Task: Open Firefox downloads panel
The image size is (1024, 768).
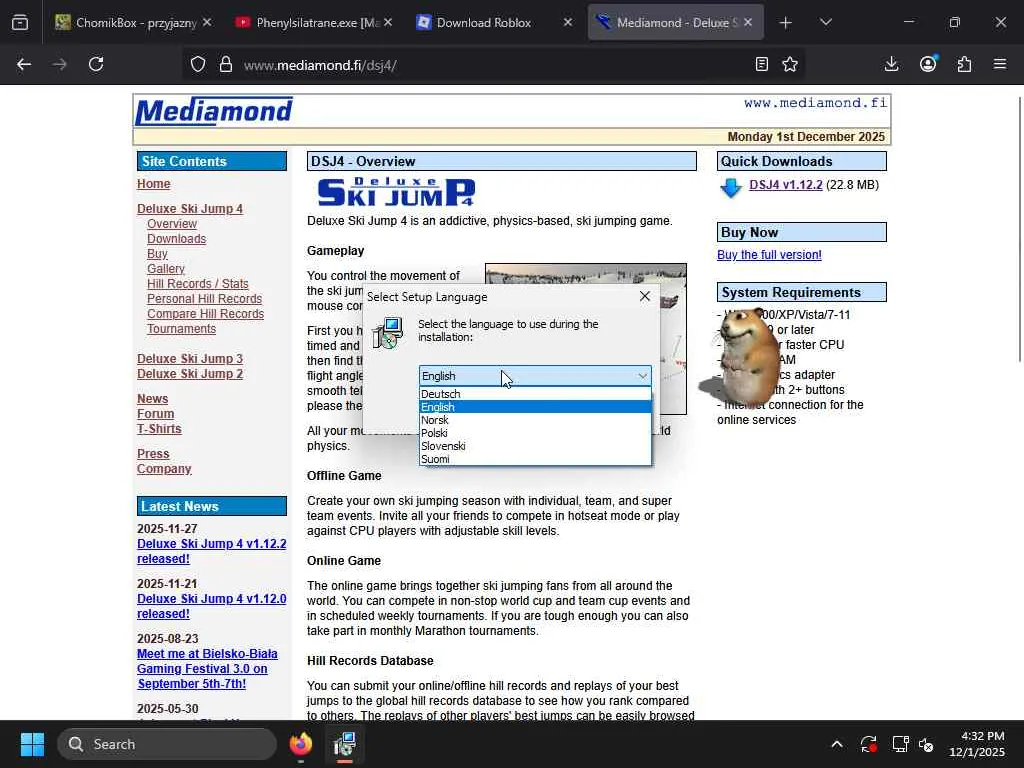Action: [x=891, y=64]
